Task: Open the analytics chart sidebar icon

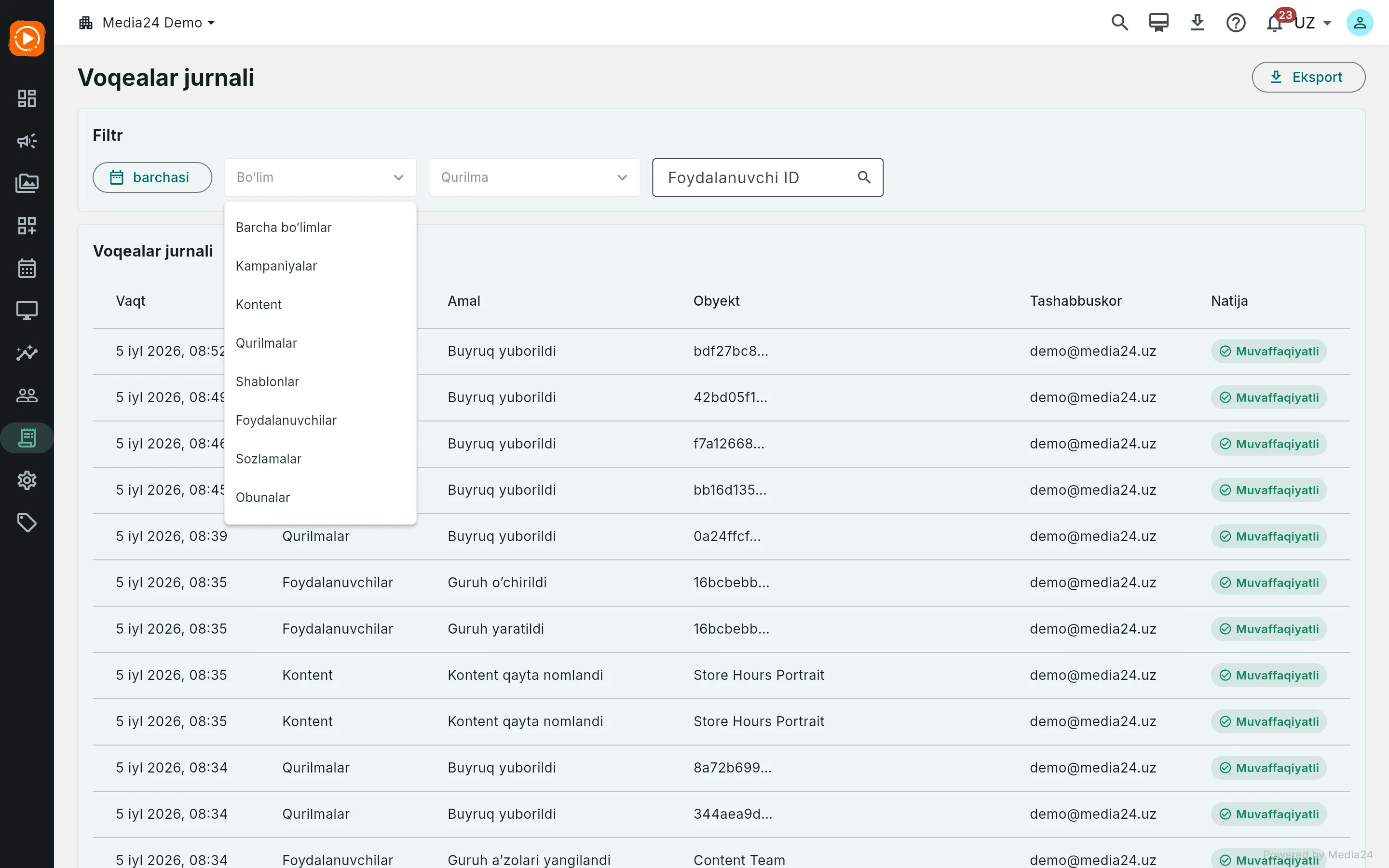Action: click(x=27, y=353)
